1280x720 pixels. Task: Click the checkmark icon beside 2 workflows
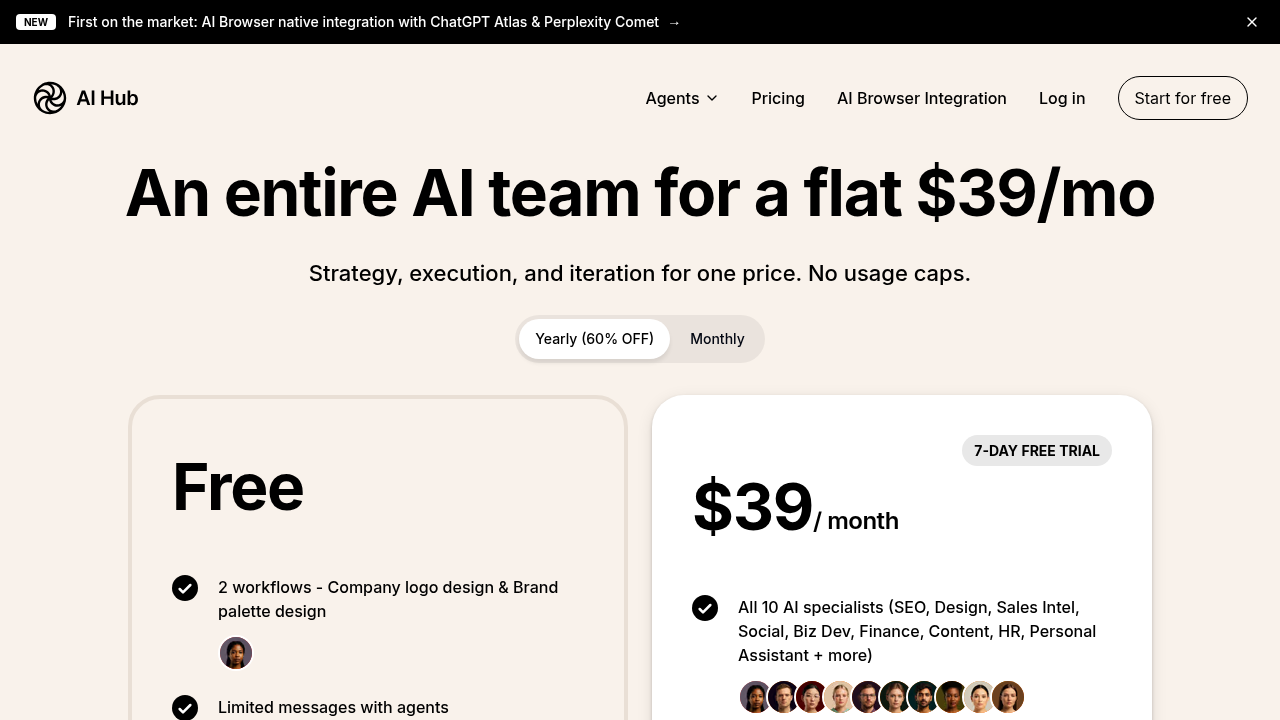click(185, 588)
